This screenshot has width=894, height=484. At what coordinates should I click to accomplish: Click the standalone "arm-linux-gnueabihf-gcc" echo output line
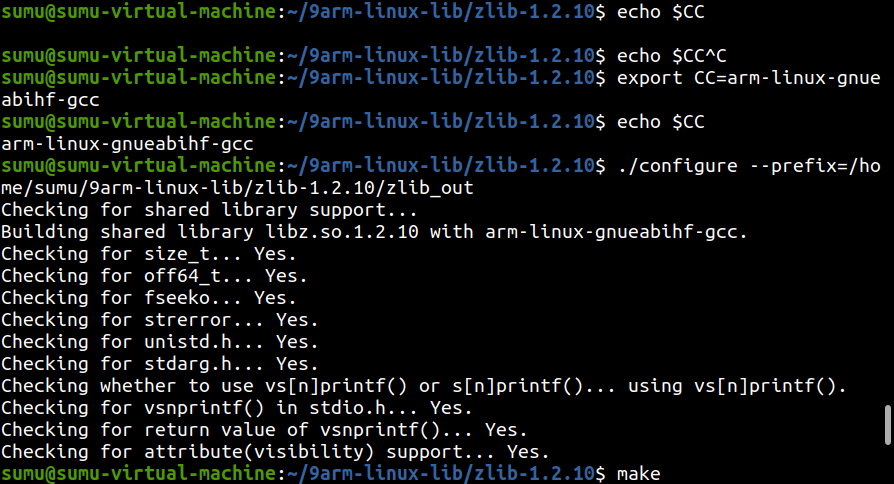tap(127, 144)
